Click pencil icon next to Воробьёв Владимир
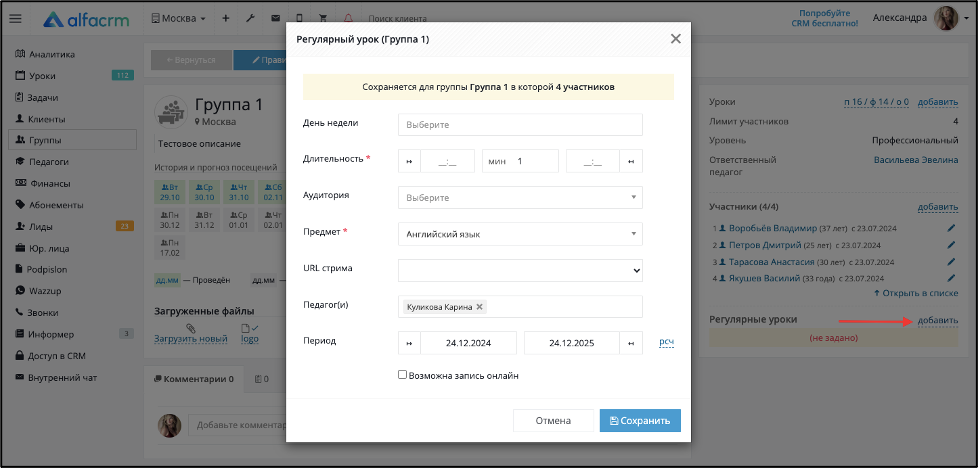979x468 pixels. click(952, 228)
